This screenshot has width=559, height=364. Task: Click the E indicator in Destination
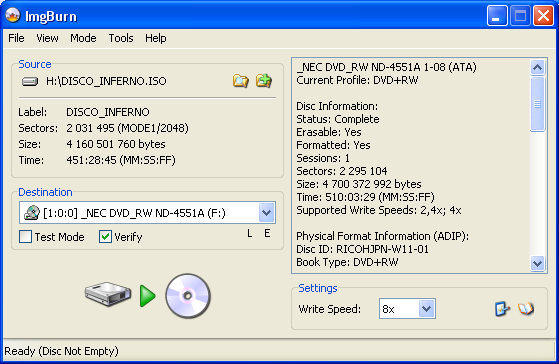[x=267, y=234]
